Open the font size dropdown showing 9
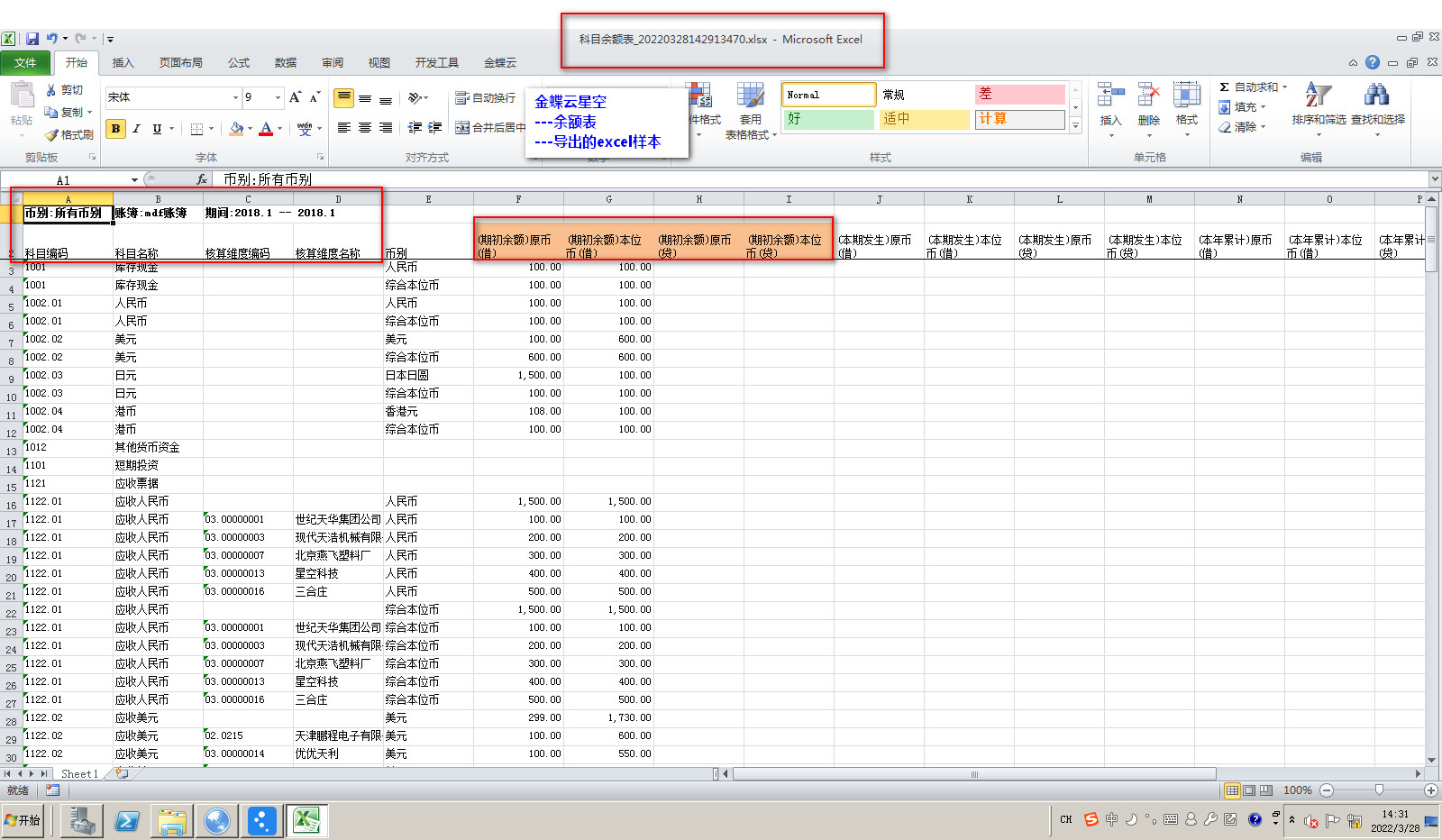Viewport: 1442px width, 840px height. [x=278, y=97]
